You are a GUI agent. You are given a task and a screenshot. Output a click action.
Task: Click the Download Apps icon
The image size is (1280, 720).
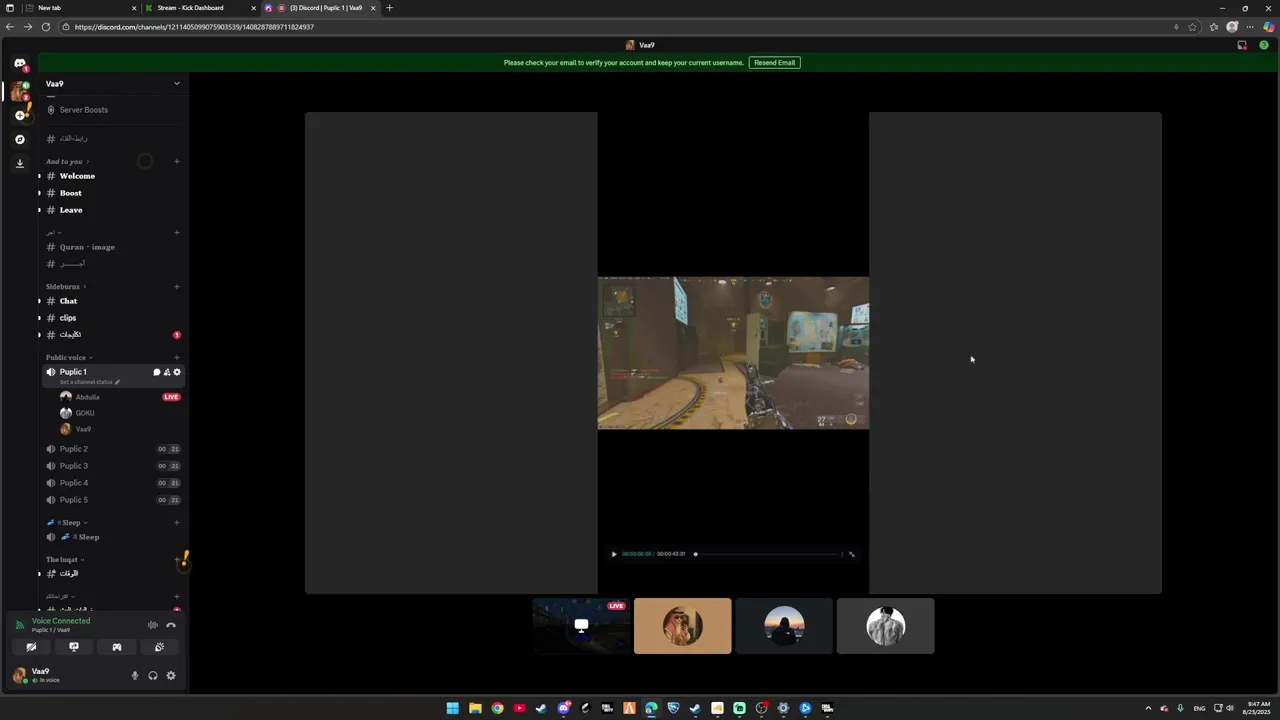click(x=19, y=163)
